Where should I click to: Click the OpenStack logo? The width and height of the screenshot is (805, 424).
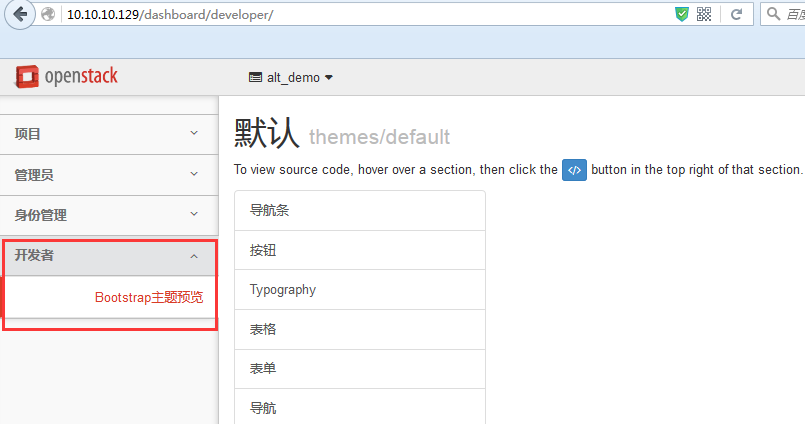(66, 76)
